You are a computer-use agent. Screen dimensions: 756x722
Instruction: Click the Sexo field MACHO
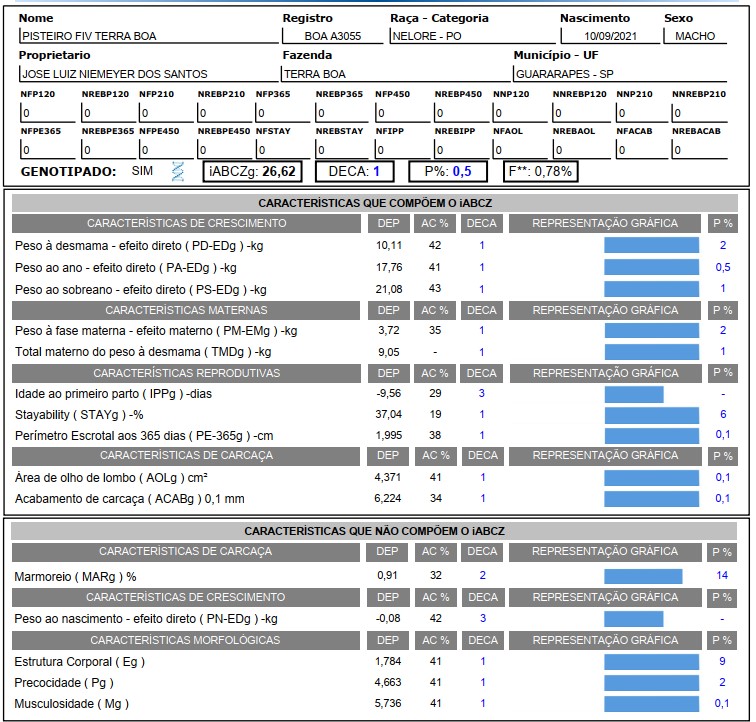pyautogui.click(x=695, y=36)
